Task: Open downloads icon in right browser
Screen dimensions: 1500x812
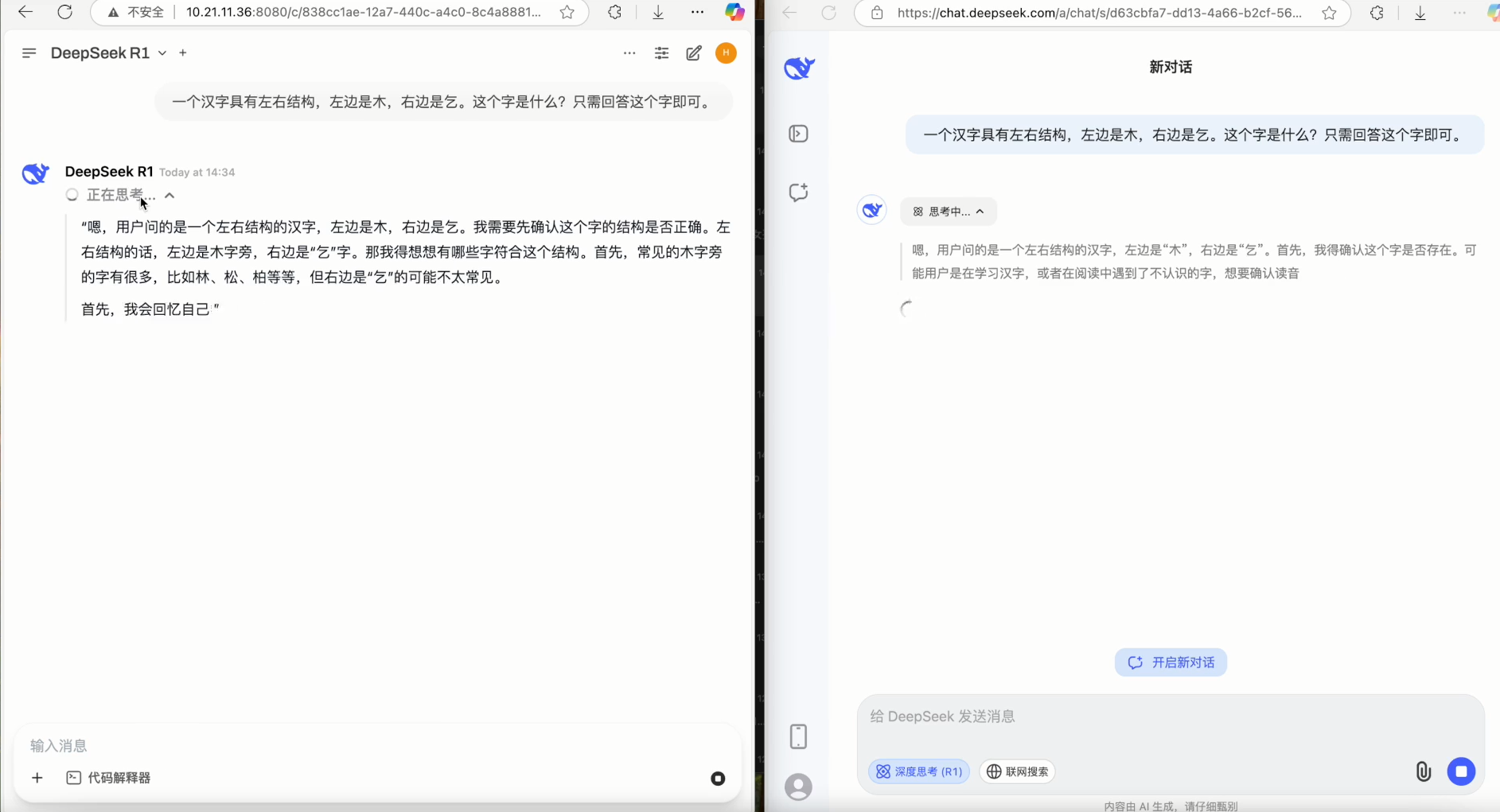Action: pyautogui.click(x=1420, y=13)
